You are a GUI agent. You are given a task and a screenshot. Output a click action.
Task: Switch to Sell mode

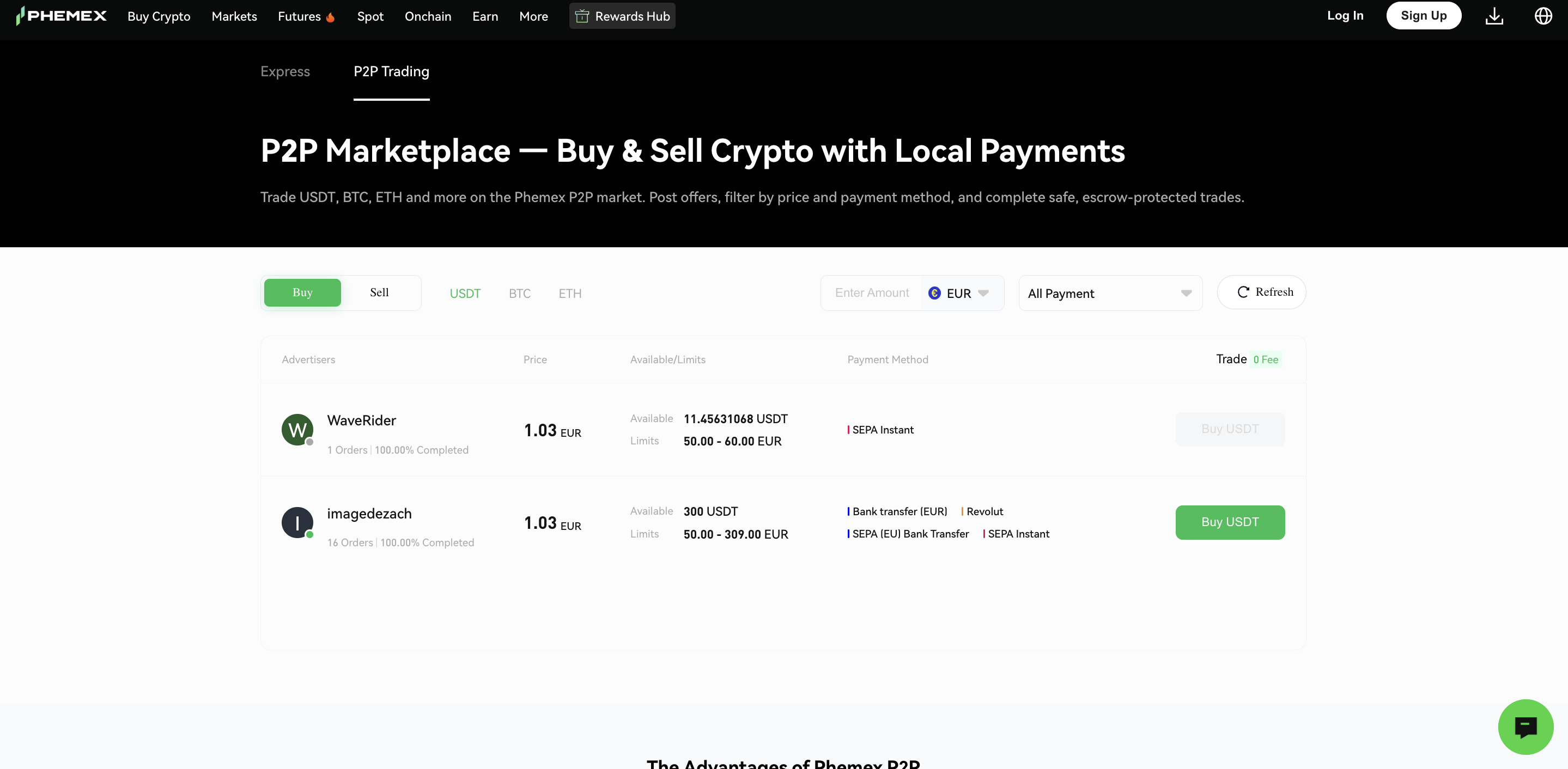379,292
